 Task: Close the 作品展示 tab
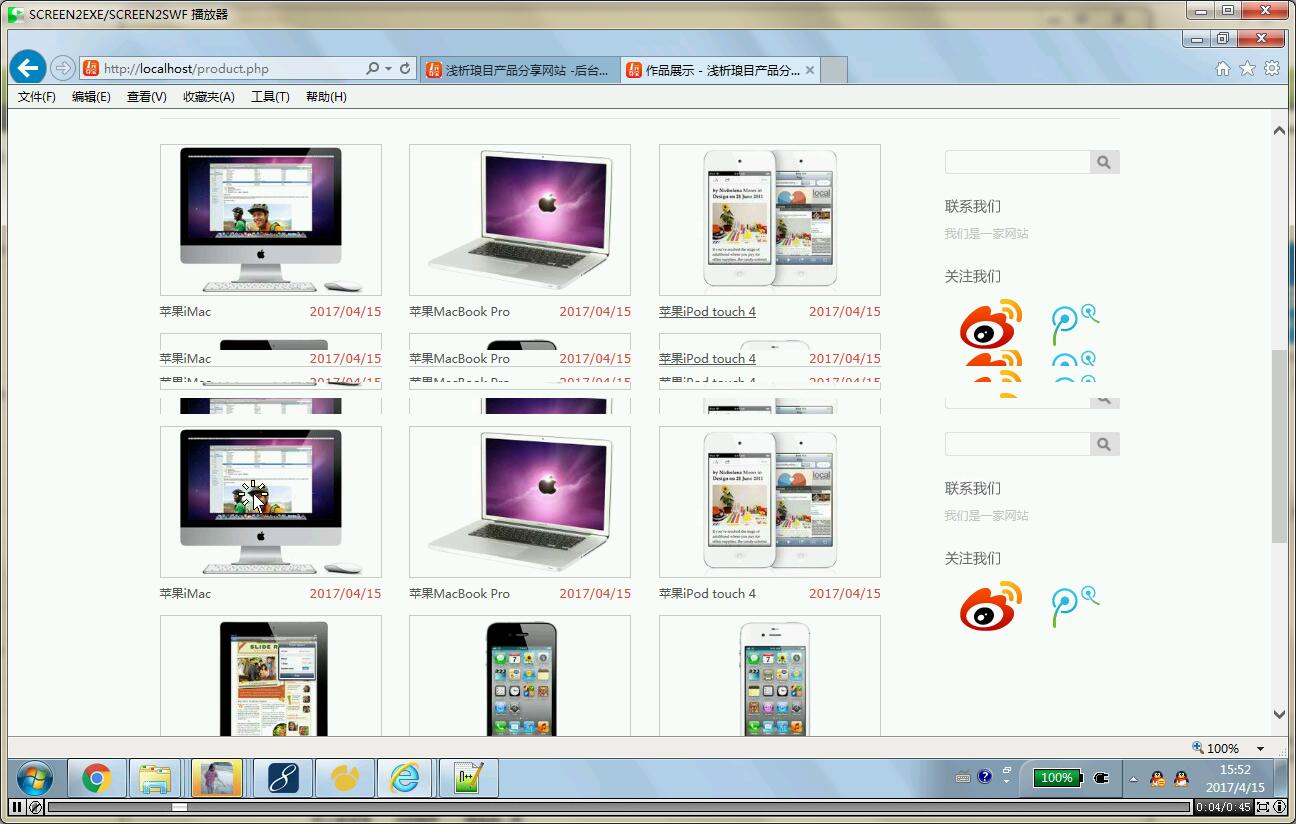pyautogui.click(x=809, y=70)
